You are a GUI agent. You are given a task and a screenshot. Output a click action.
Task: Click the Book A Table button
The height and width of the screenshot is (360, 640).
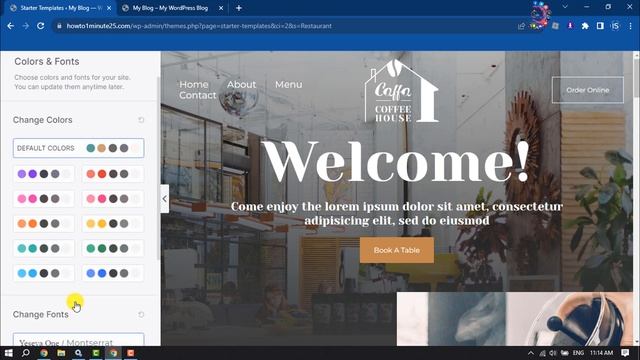397,250
